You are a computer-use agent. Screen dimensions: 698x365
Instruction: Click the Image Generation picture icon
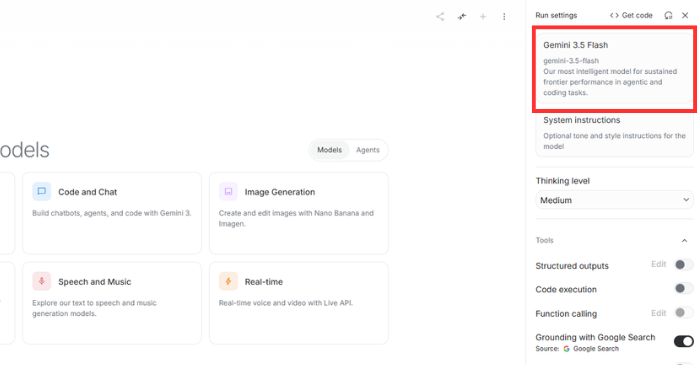(x=228, y=192)
